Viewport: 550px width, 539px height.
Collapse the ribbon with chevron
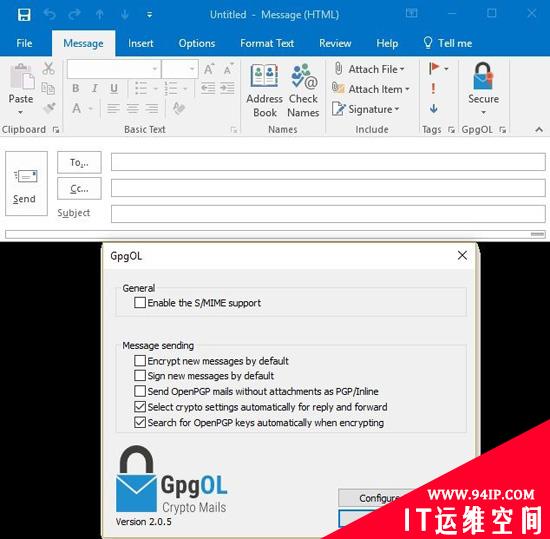[539, 130]
